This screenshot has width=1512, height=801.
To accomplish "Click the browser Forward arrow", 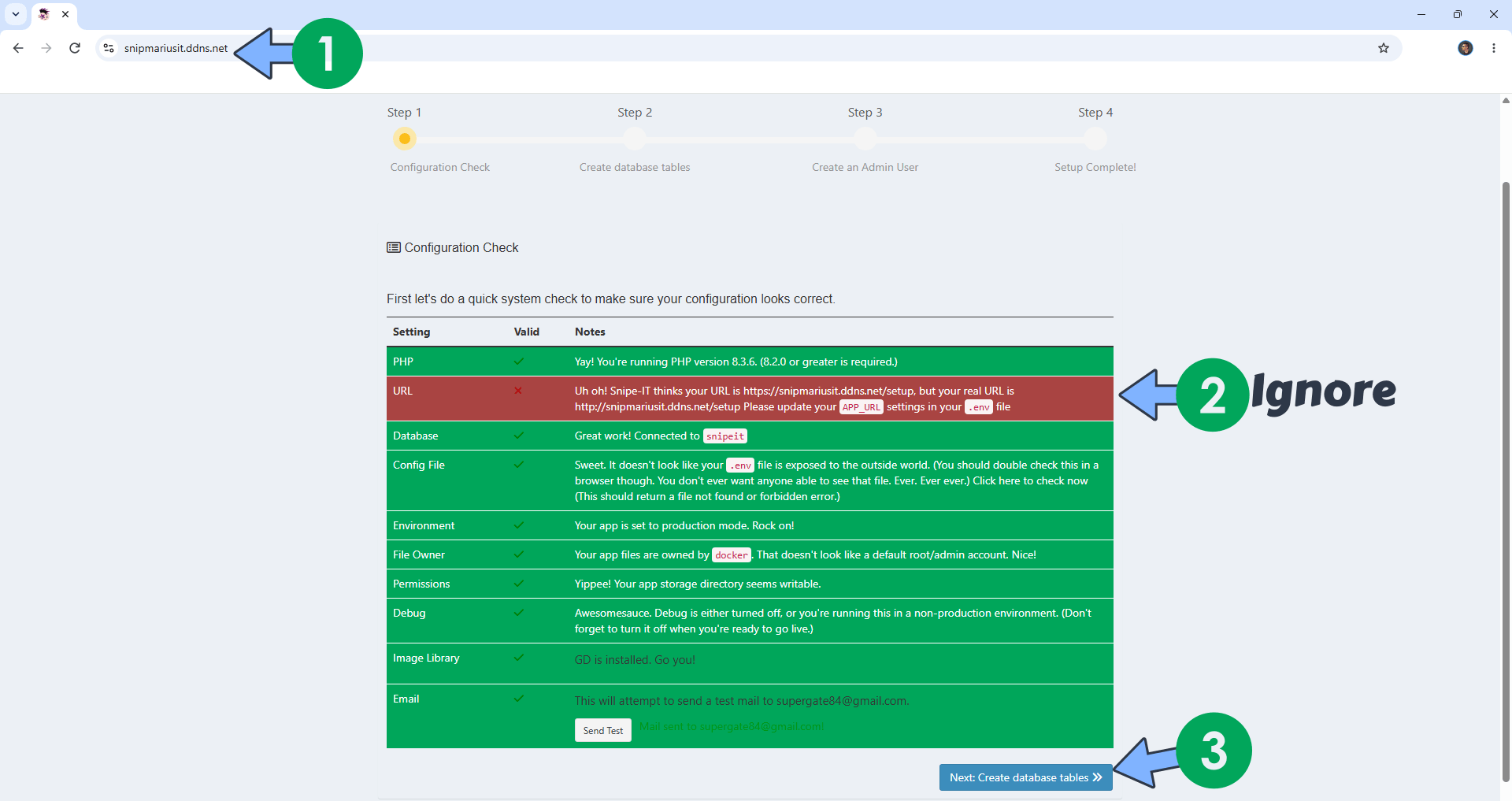I will tap(46, 48).
